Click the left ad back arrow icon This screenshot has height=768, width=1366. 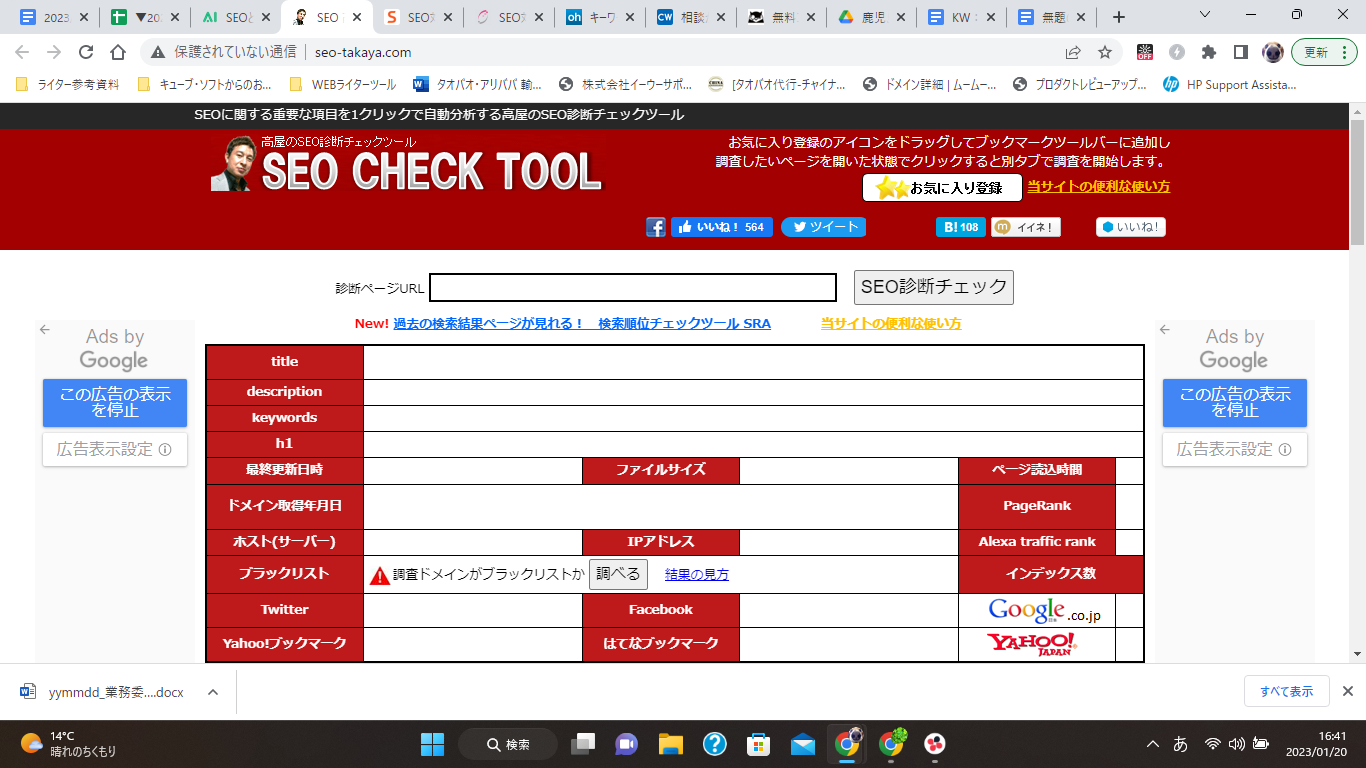point(45,329)
